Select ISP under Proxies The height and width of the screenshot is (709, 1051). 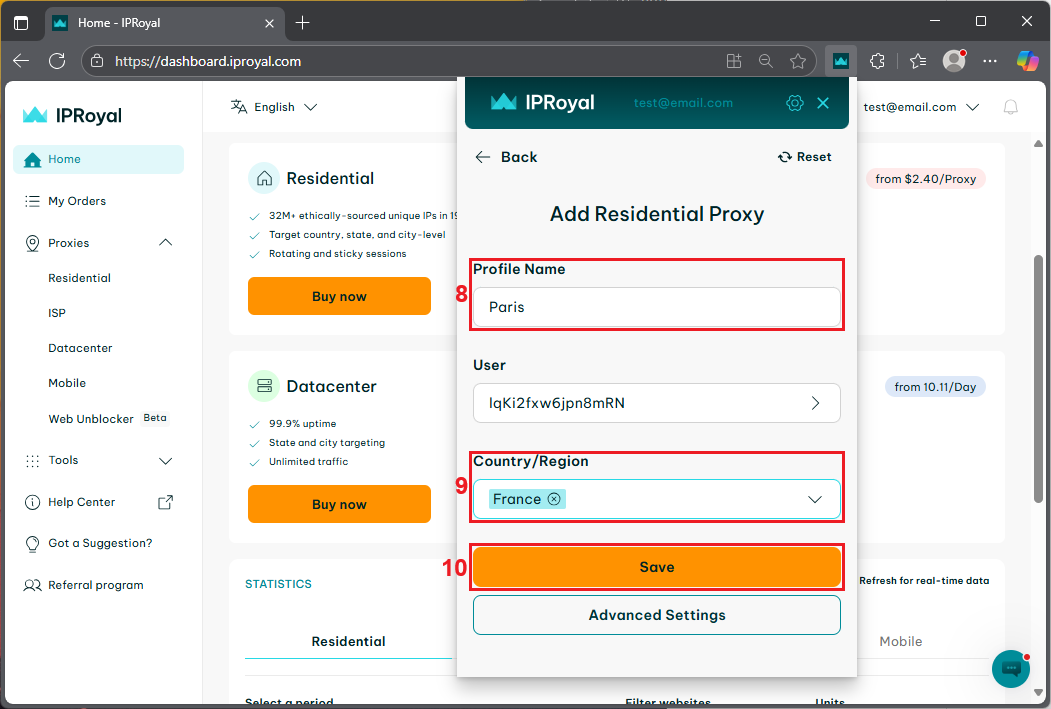57,313
